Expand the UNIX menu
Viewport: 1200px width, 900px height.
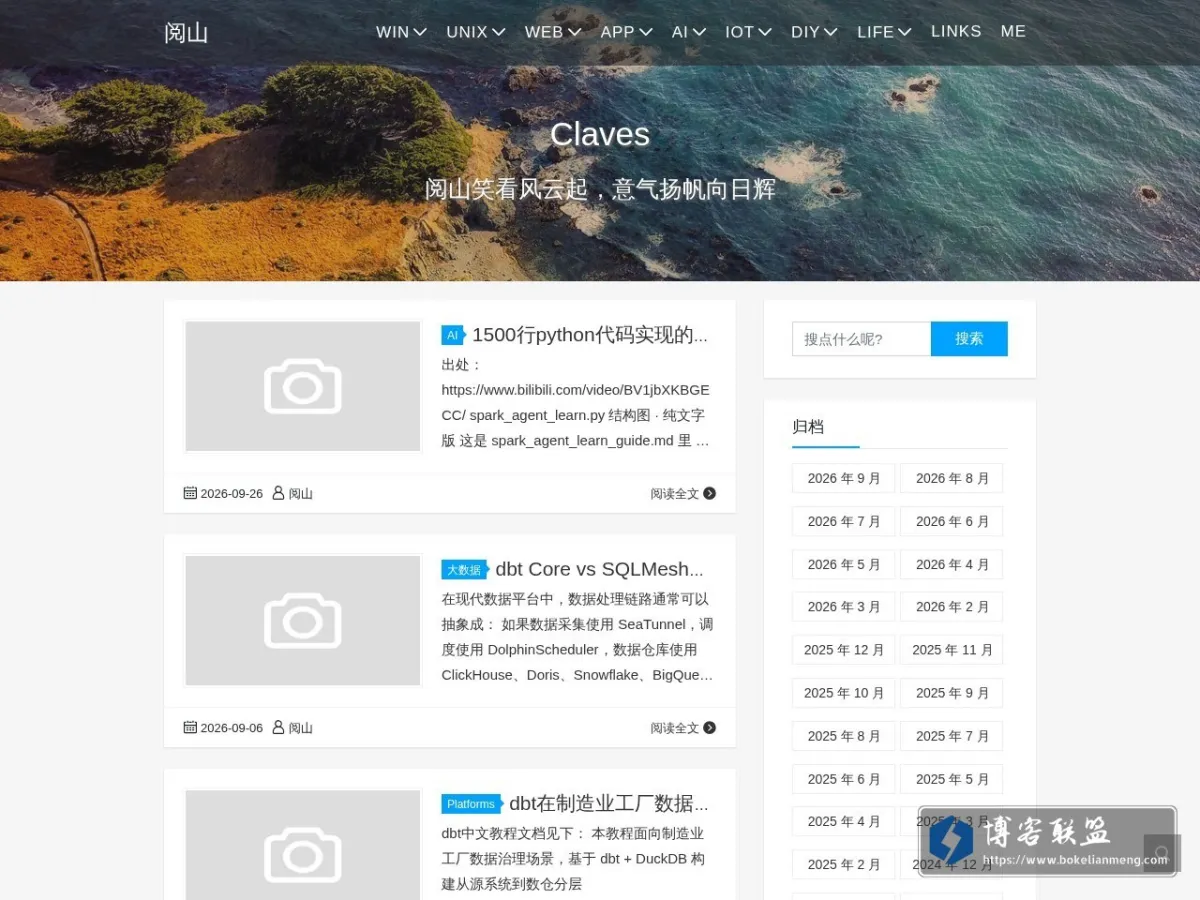coord(474,32)
